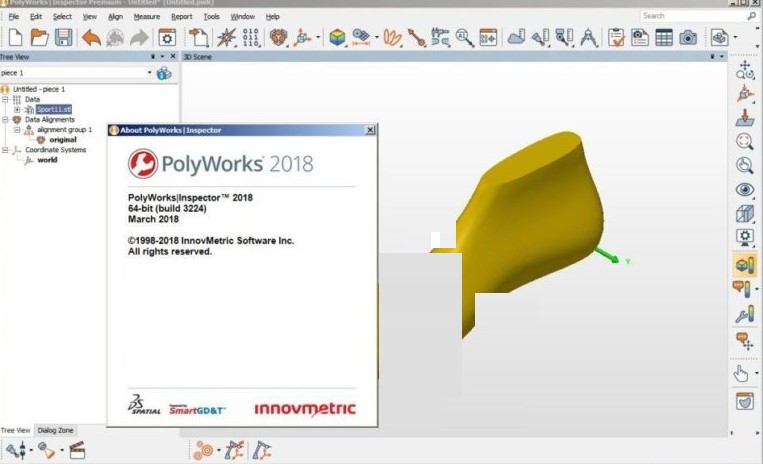Screen dimensions: 763x464
Task: Click the eye view icon in the right toolbar
Action: pos(745,189)
